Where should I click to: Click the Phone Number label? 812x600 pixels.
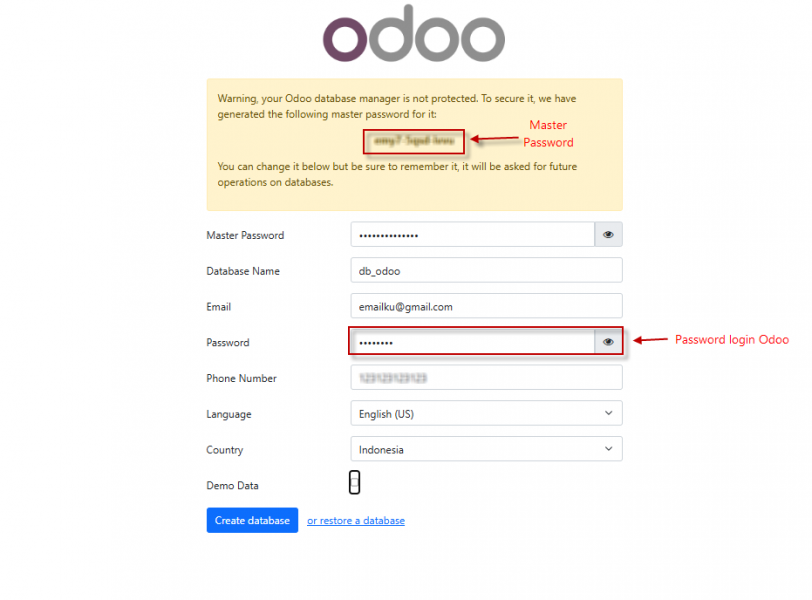tap(241, 378)
